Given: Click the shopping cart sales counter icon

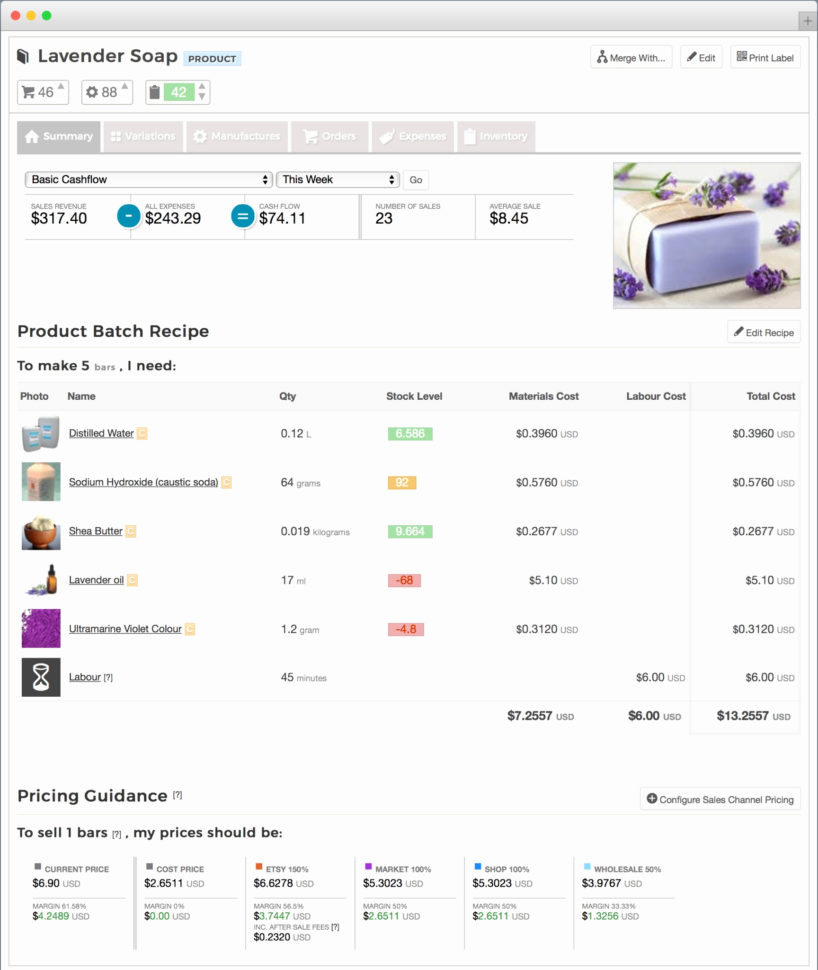Looking at the screenshot, I should pos(28,92).
